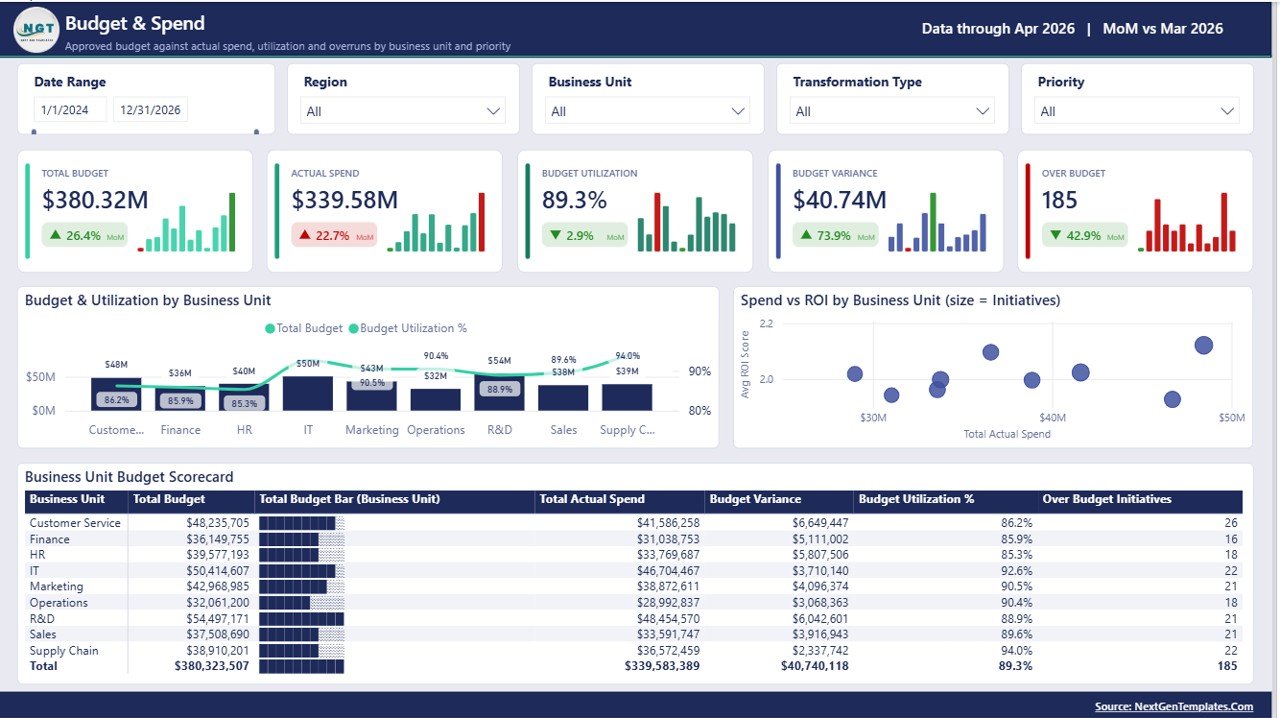
Task: Click the 185 Over Budget card value
Action: (x=1060, y=200)
